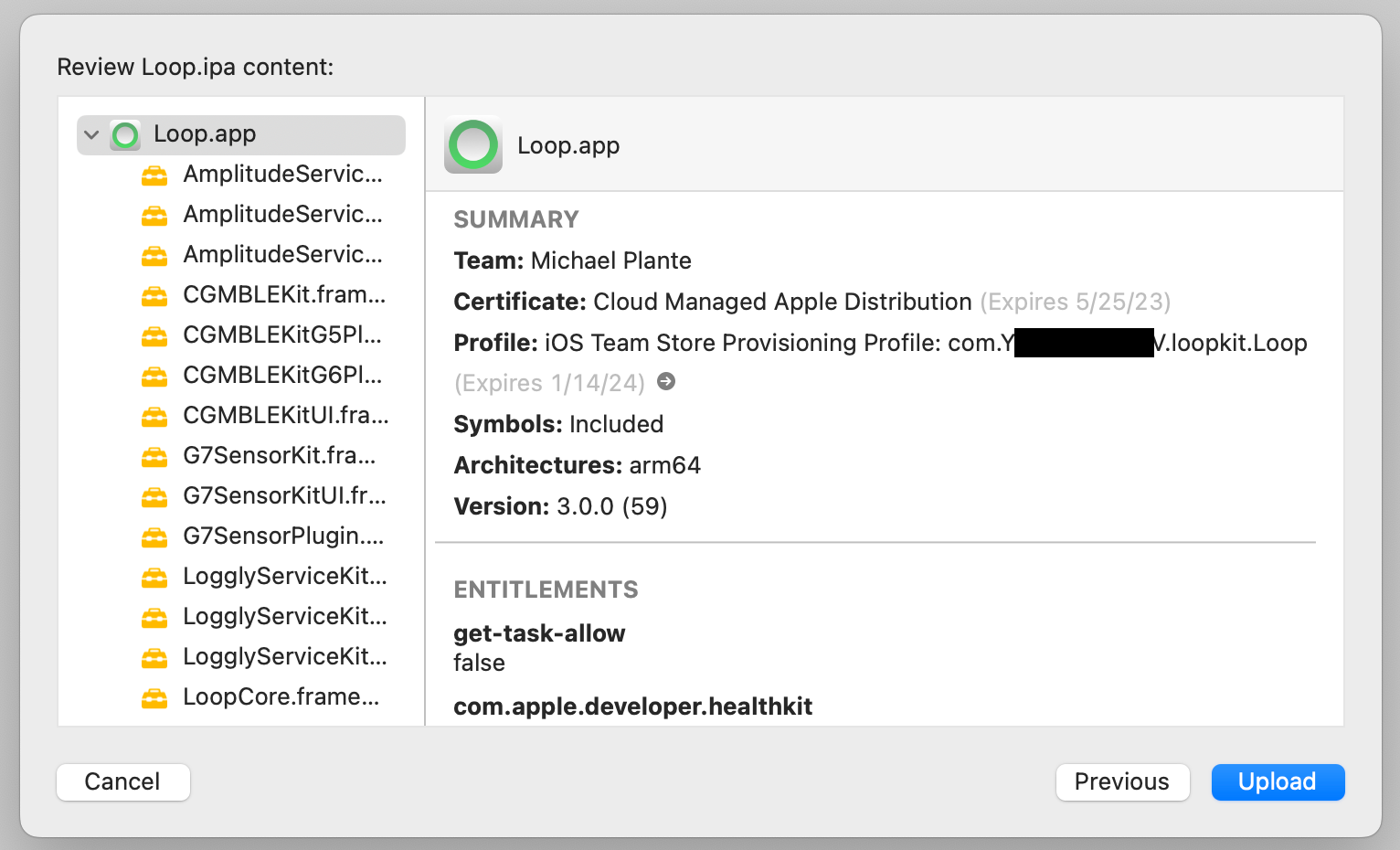
Task: Collapse the Loop.app tree chevron
Action: (91, 134)
